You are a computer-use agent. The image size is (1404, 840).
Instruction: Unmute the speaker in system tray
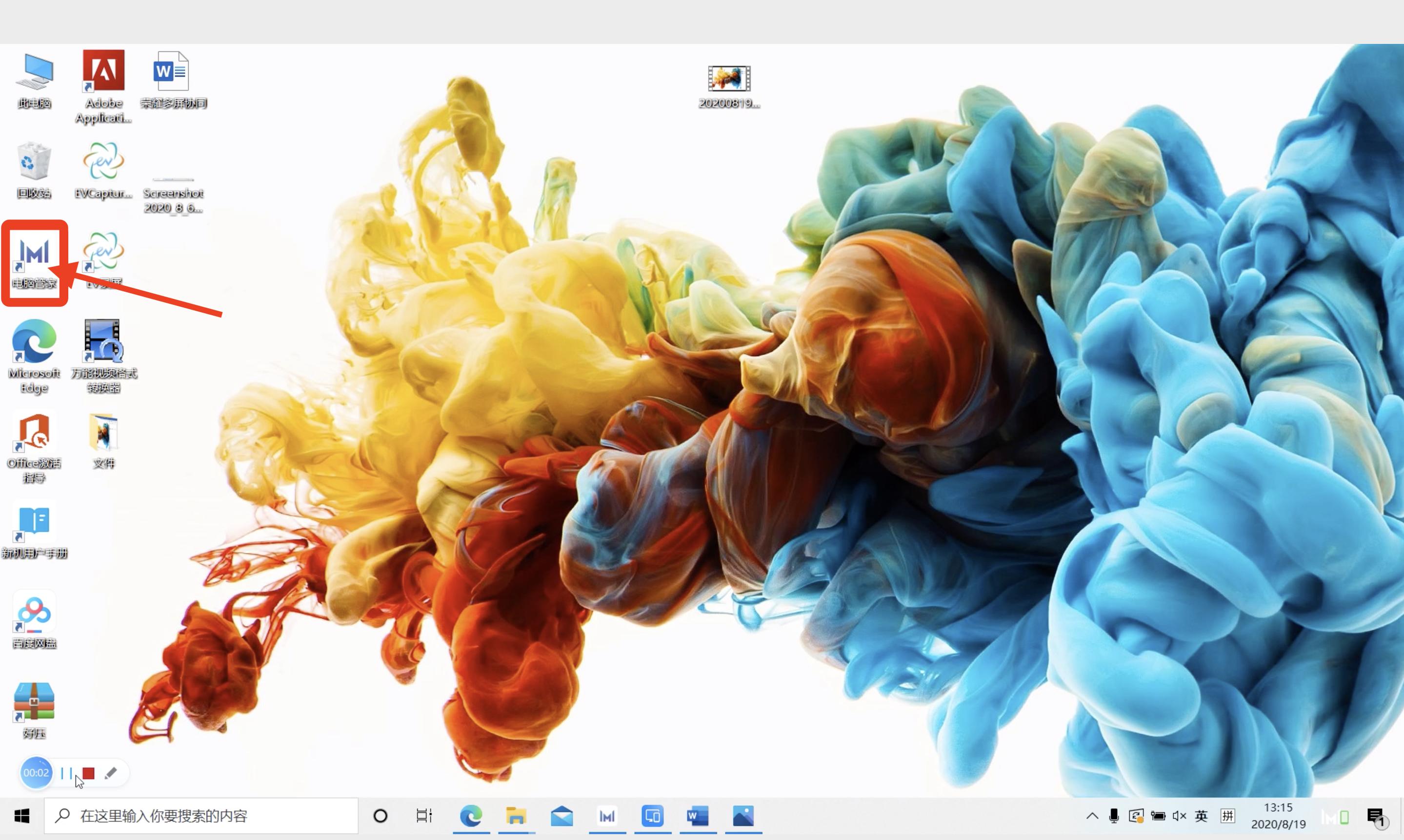pyautogui.click(x=1179, y=816)
